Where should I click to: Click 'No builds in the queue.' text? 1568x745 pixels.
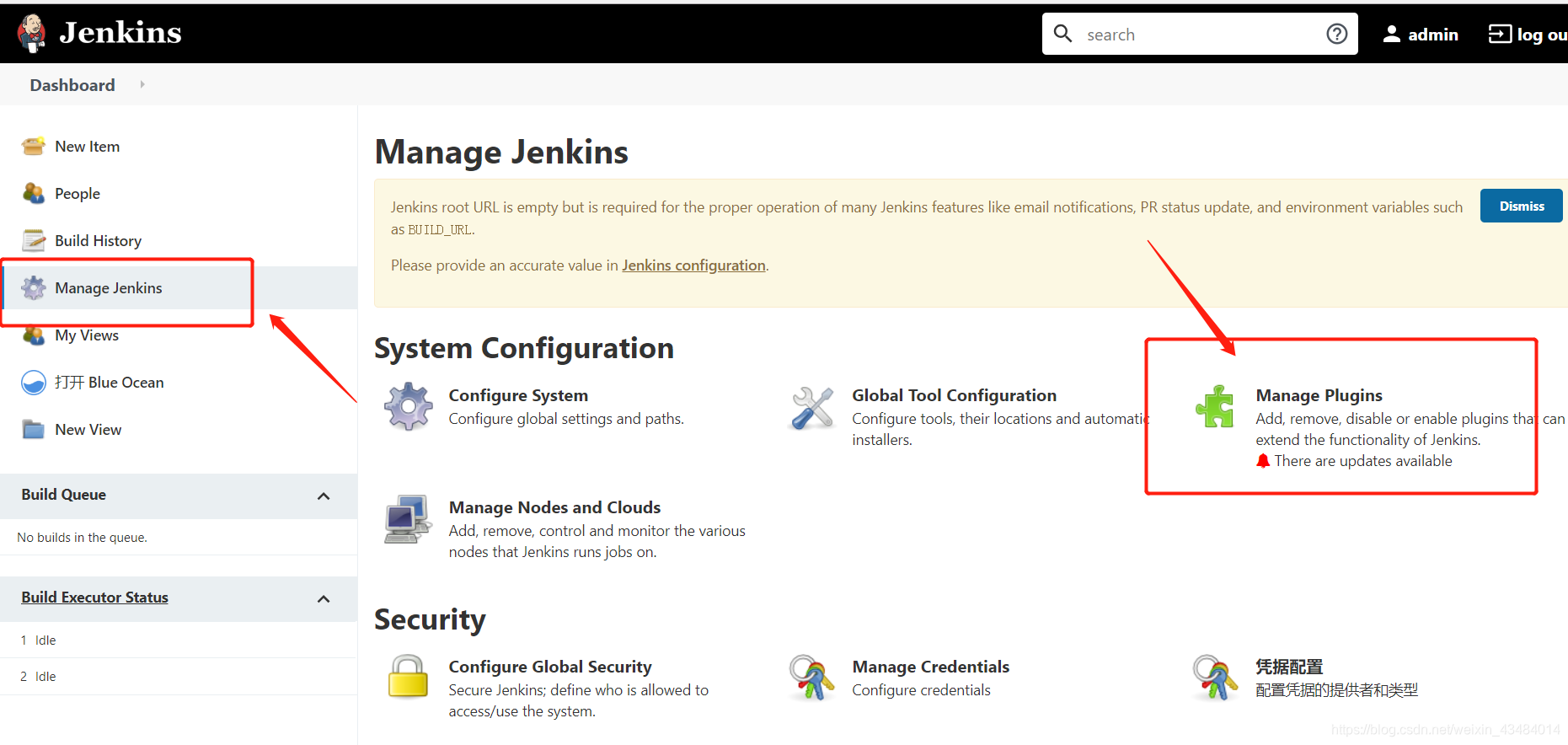82,538
